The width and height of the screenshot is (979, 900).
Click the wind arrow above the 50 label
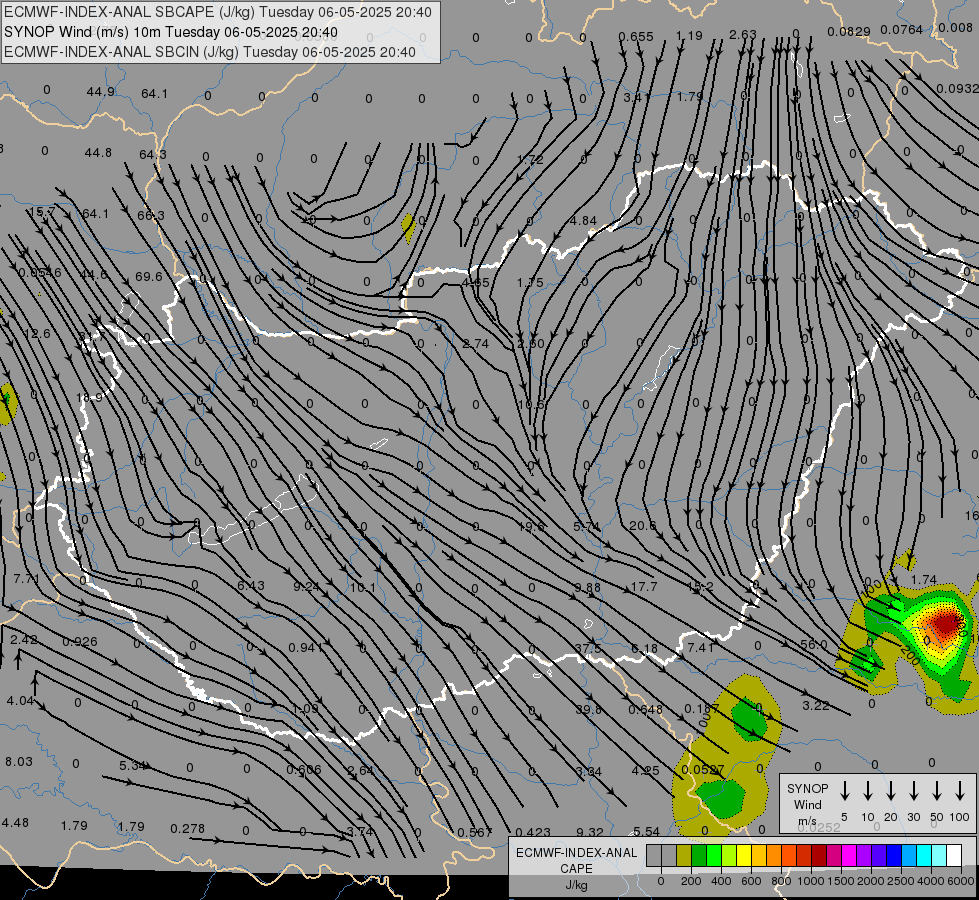tap(937, 791)
